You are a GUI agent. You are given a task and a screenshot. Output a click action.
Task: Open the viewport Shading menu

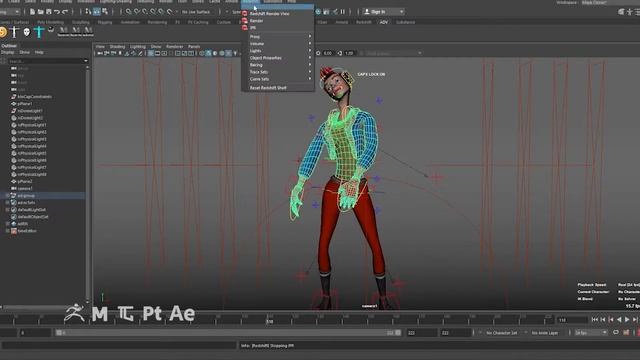pyautogui.click(x=117, y=47)
